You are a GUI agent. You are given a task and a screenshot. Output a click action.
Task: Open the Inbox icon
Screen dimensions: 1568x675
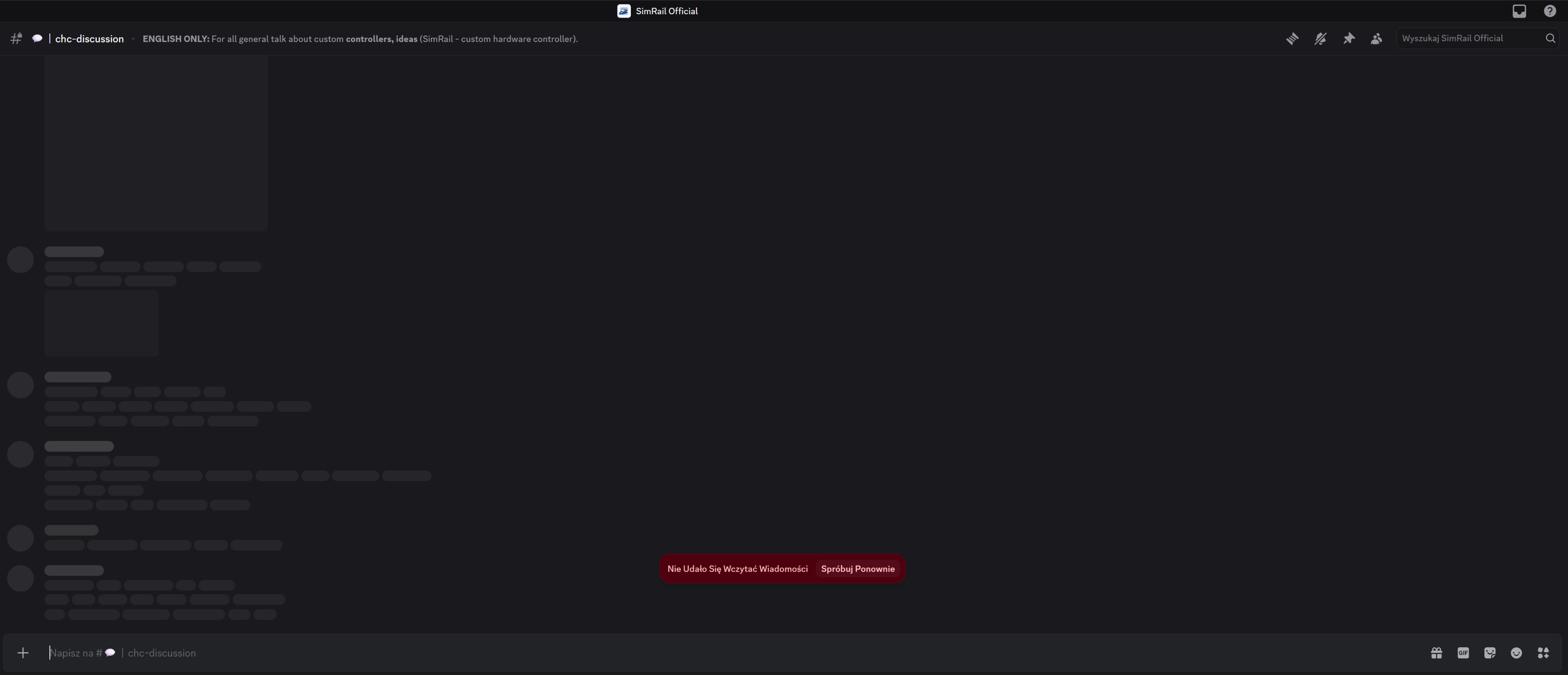pos(1519,11)
